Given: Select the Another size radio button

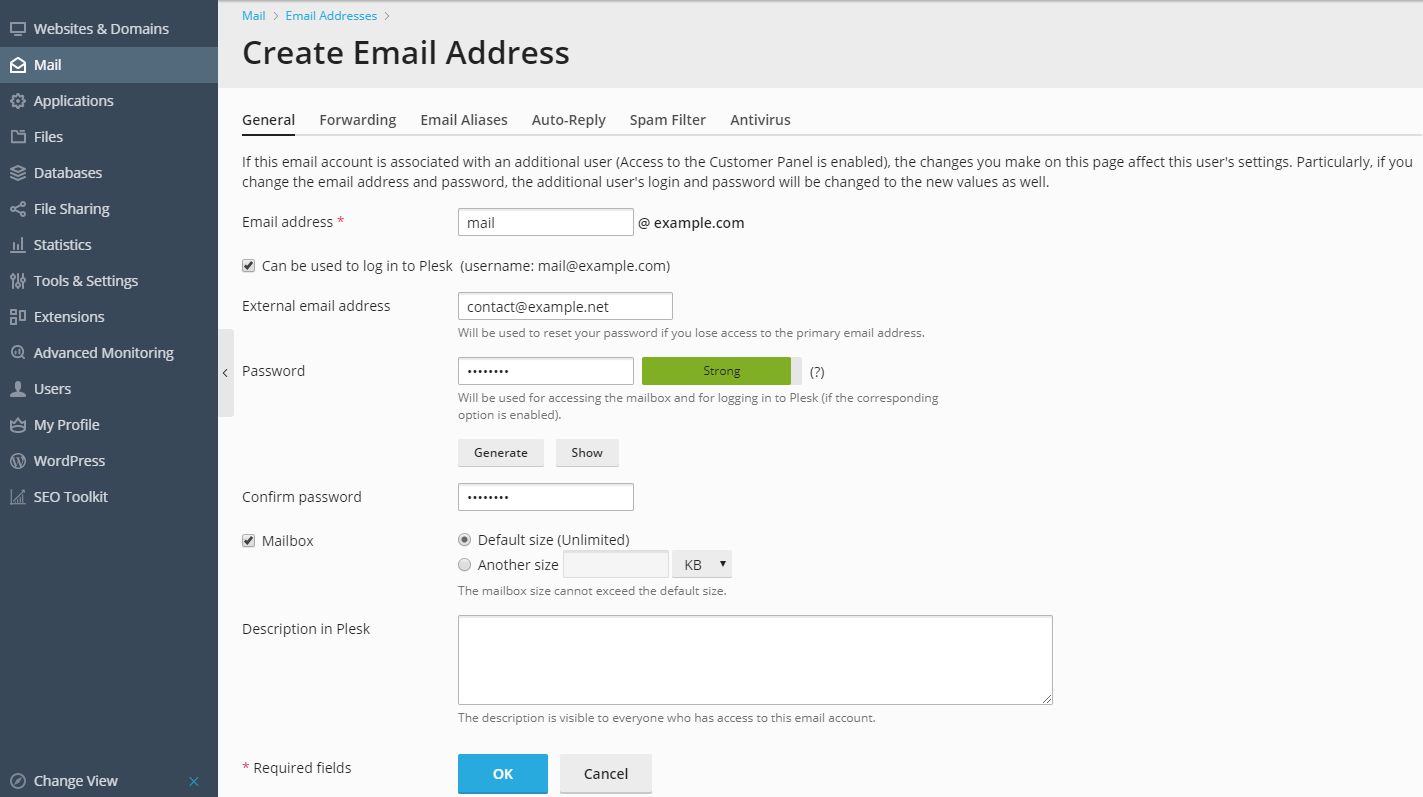Looking at the screenshot, I should tap(464, 565).
